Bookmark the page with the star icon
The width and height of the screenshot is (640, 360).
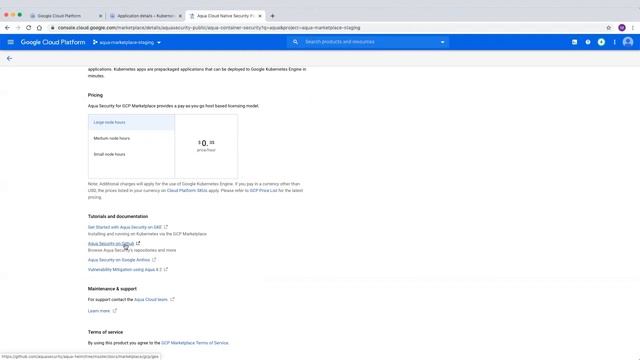click(x=609, y=28)
